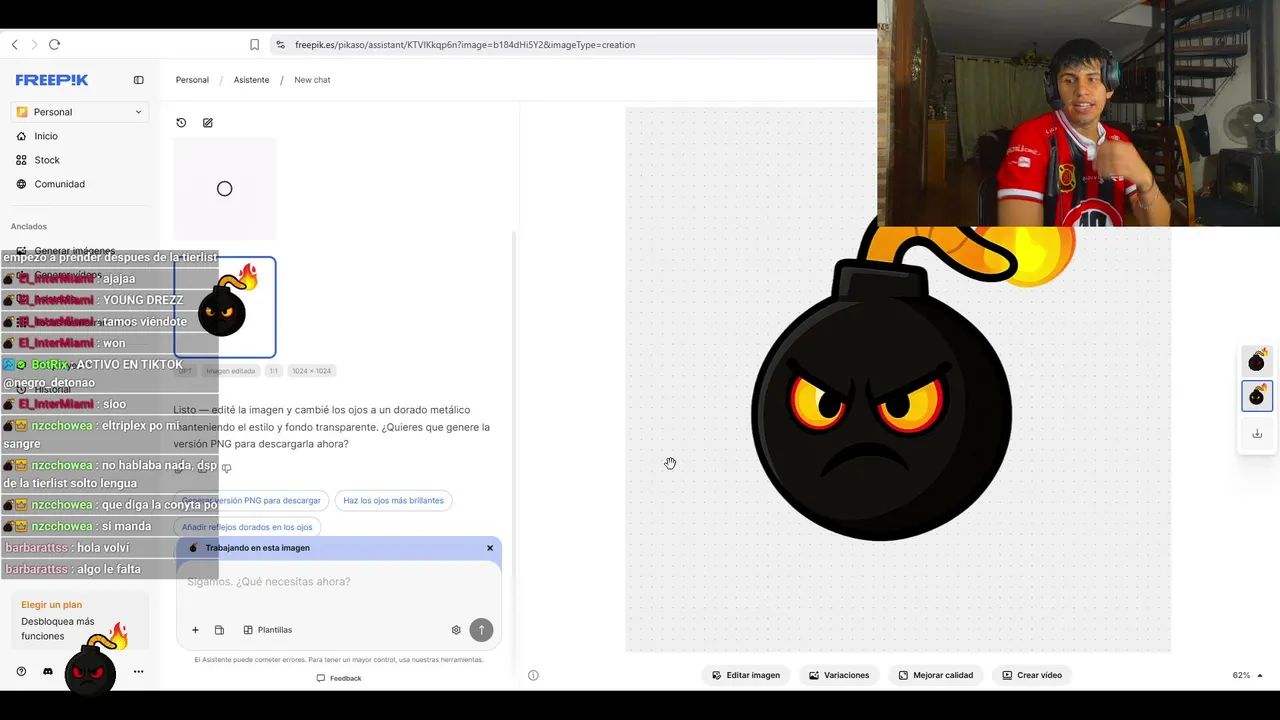This screenshot has width=1280, height=720.
Task: Focus the chat prompt input field
Action: click(x=338, y=582)
